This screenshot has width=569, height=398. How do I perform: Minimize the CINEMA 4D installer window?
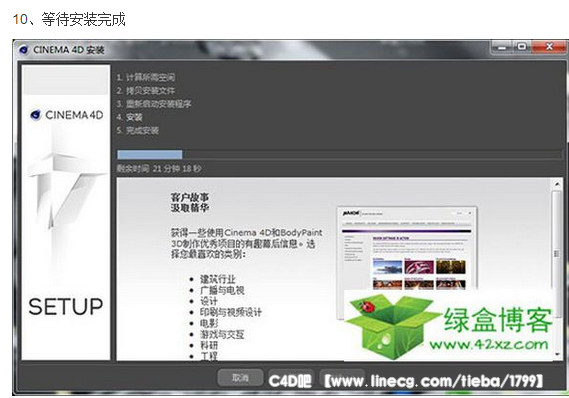[503, 47]
